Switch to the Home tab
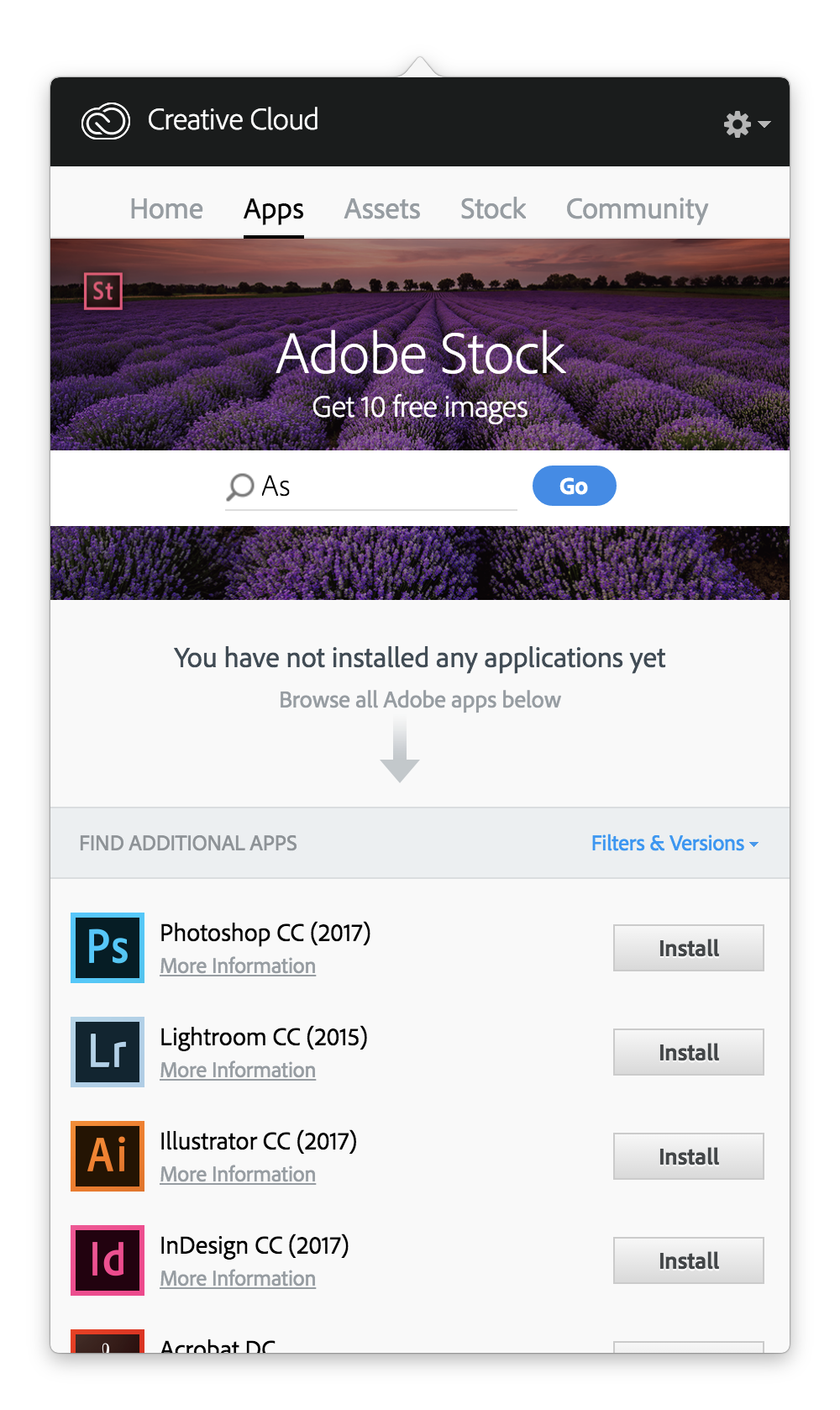This screenshot has height=1410, width=840. click(x=166, y=209)
